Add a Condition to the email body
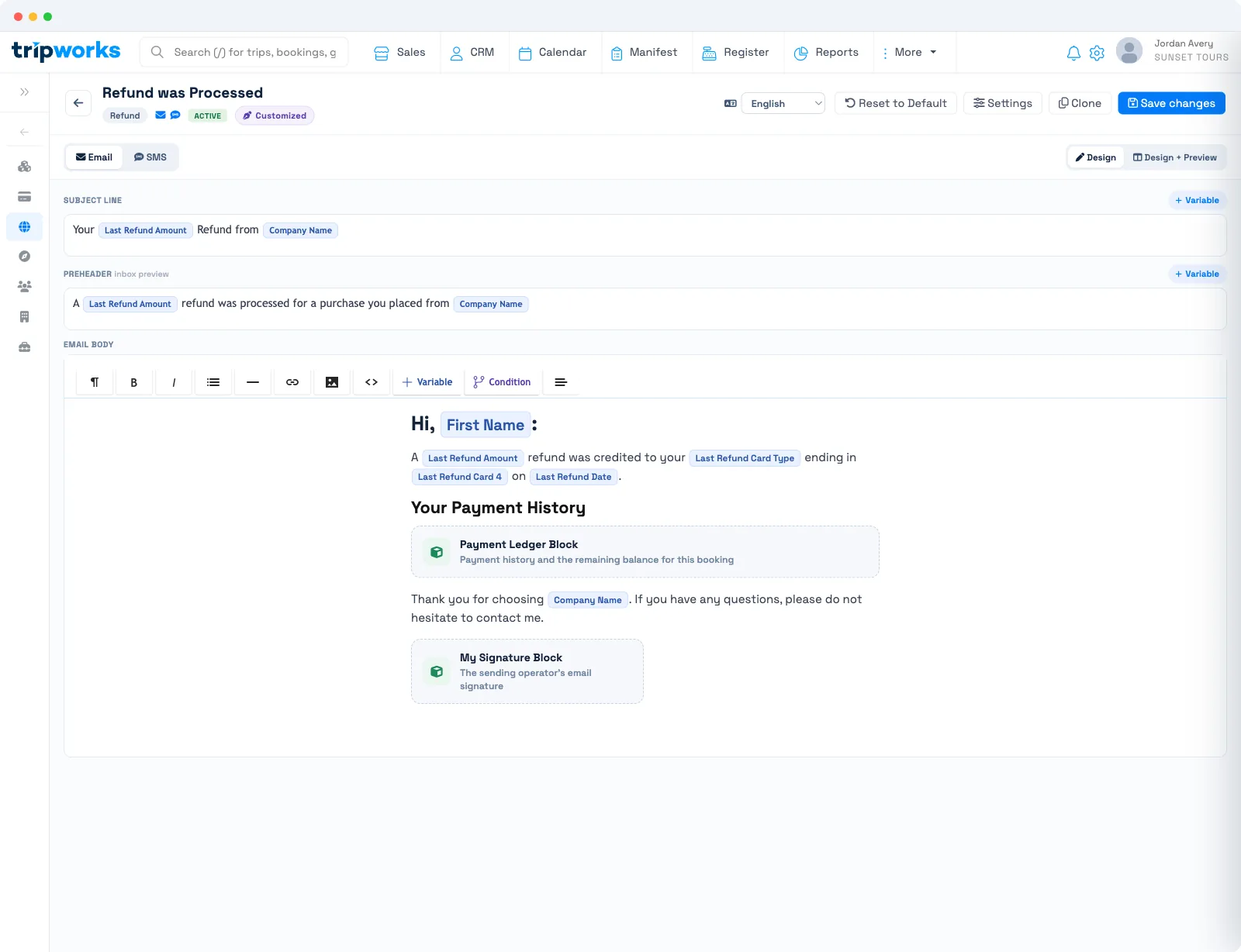This screenshot has height=952, width=1241. pos(502,382)
